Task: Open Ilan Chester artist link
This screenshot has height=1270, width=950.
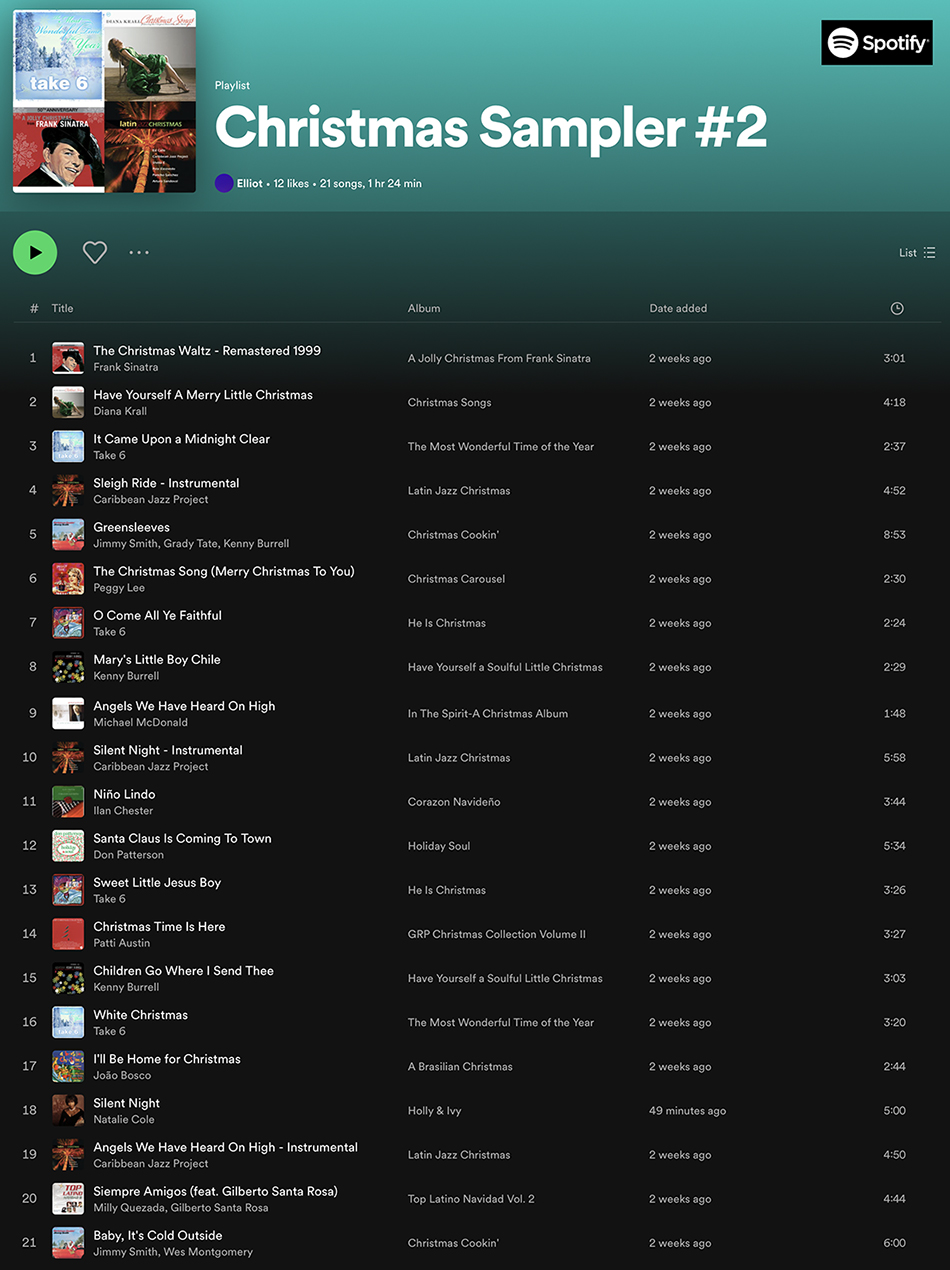Action: pyautogui.click(x=123, y=810)
